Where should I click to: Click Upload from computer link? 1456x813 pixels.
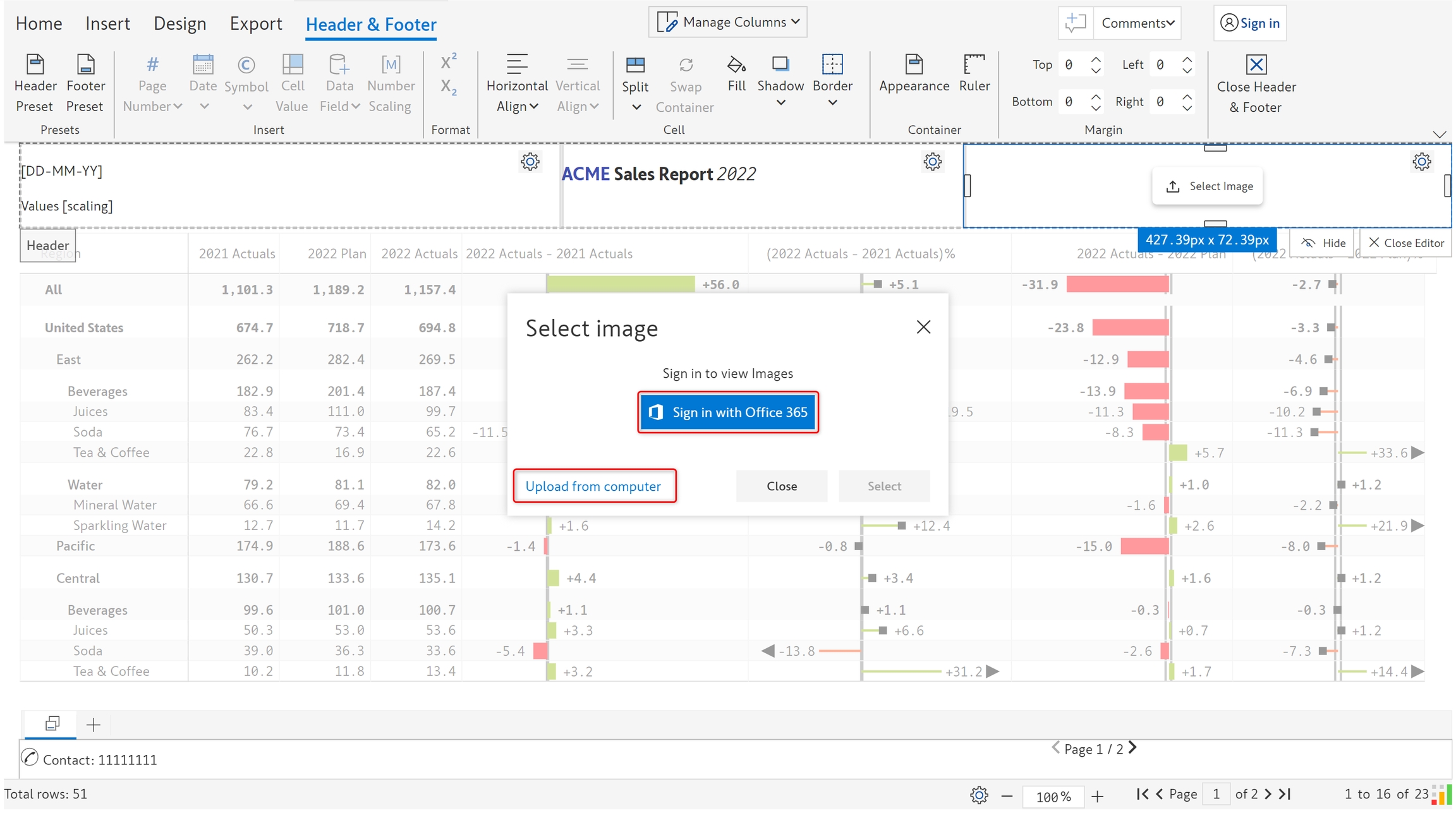click(593, 486)
